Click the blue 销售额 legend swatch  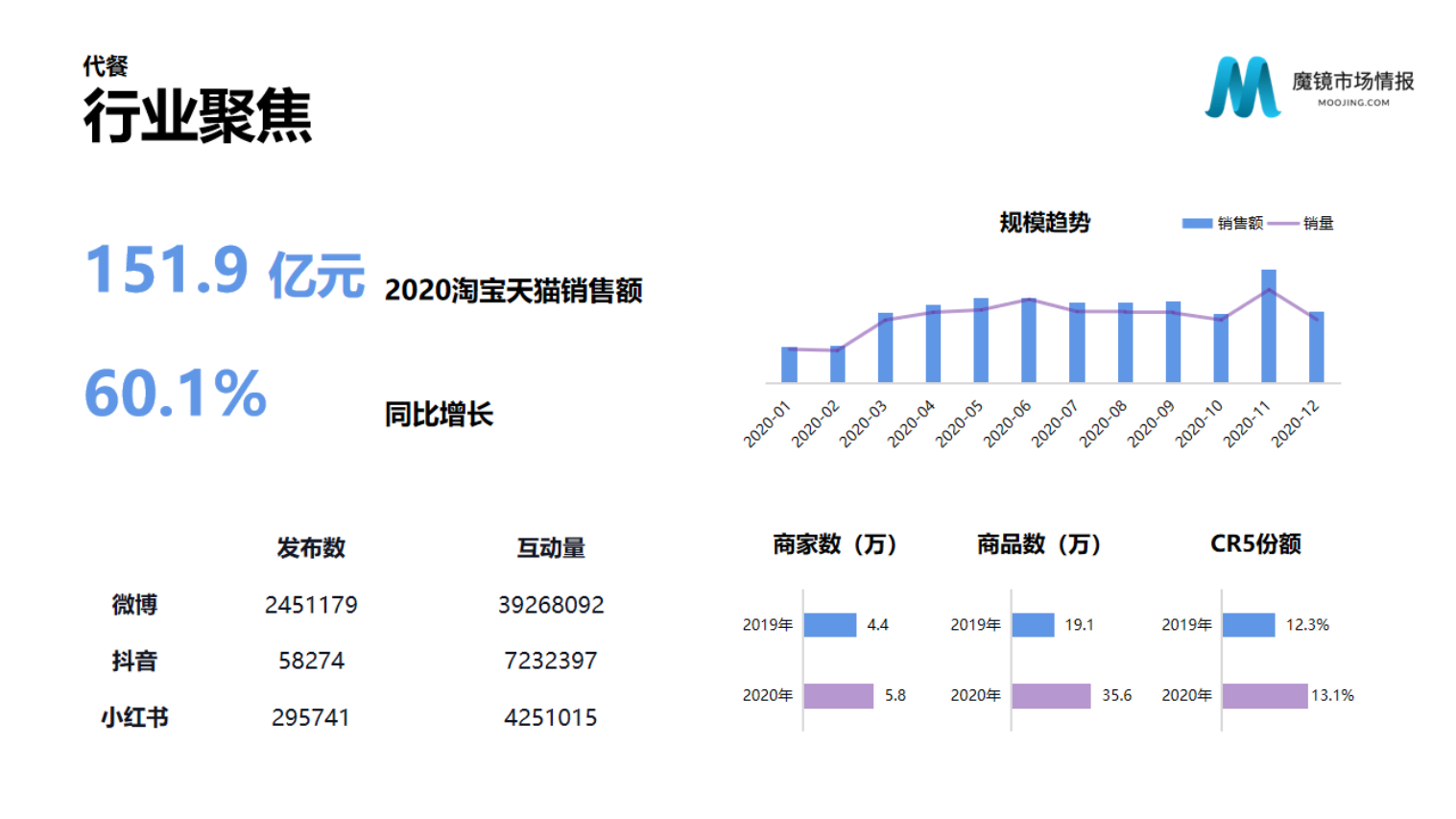(x=1196, y=224)
